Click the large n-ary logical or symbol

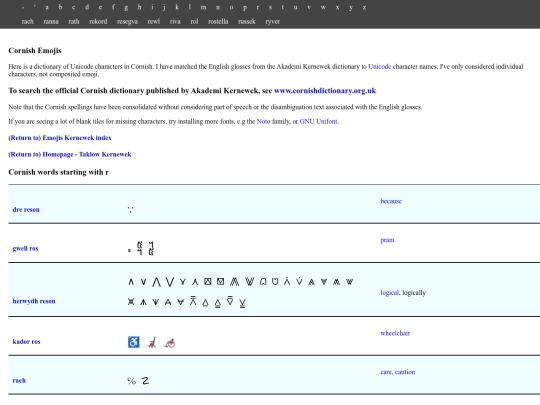(x=169, y=282)
